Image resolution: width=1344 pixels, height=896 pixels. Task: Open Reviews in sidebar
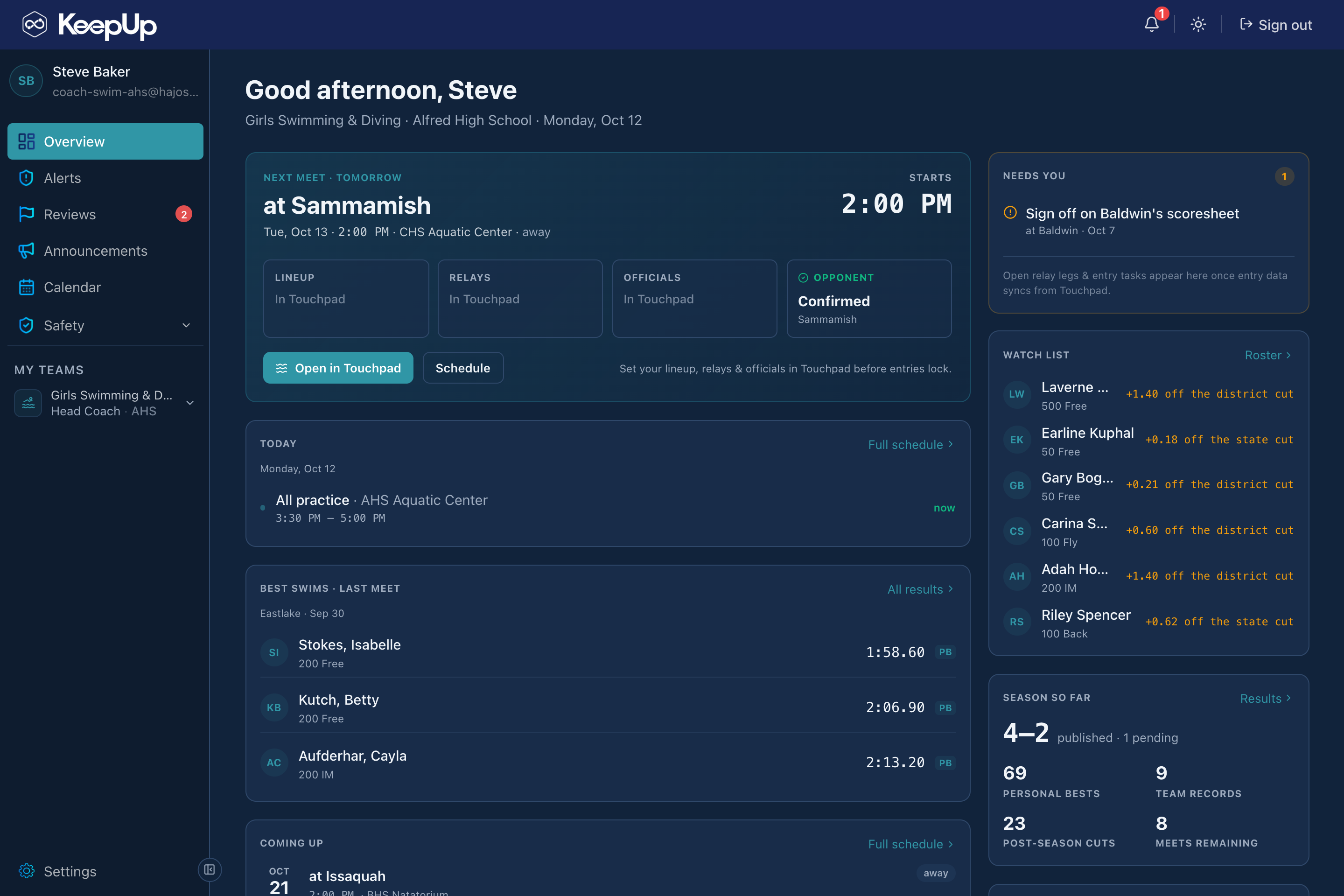(x=105, y=214)
